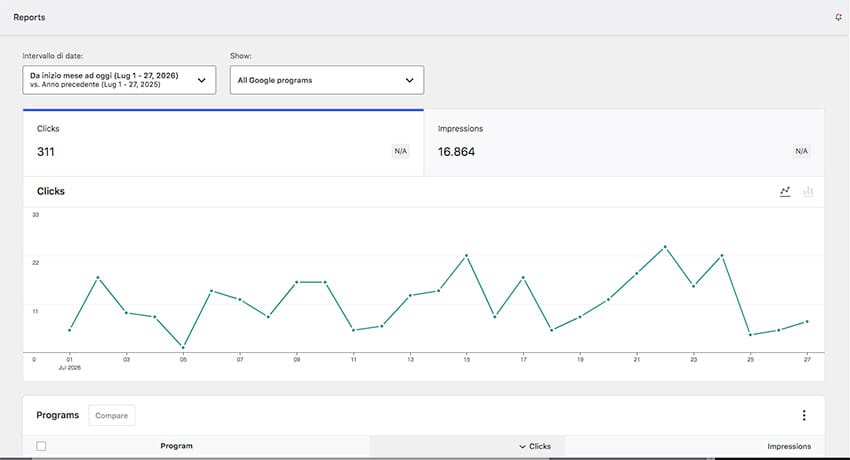This screenshot has height=460, width=850.
Task: Click the Compare button
Action: (x=112, y=416)
